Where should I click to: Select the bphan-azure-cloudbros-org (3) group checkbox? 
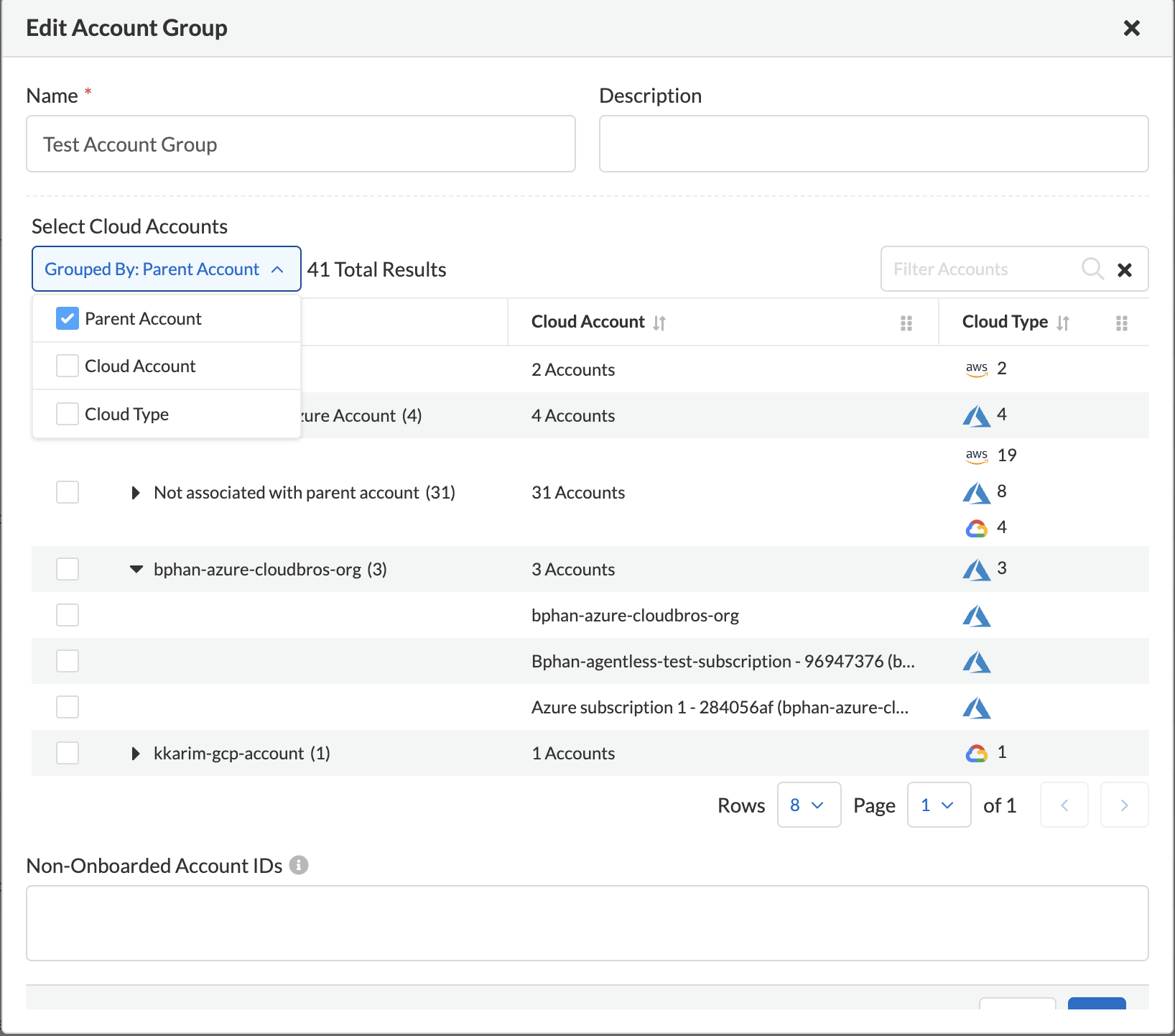click(68, 569)
